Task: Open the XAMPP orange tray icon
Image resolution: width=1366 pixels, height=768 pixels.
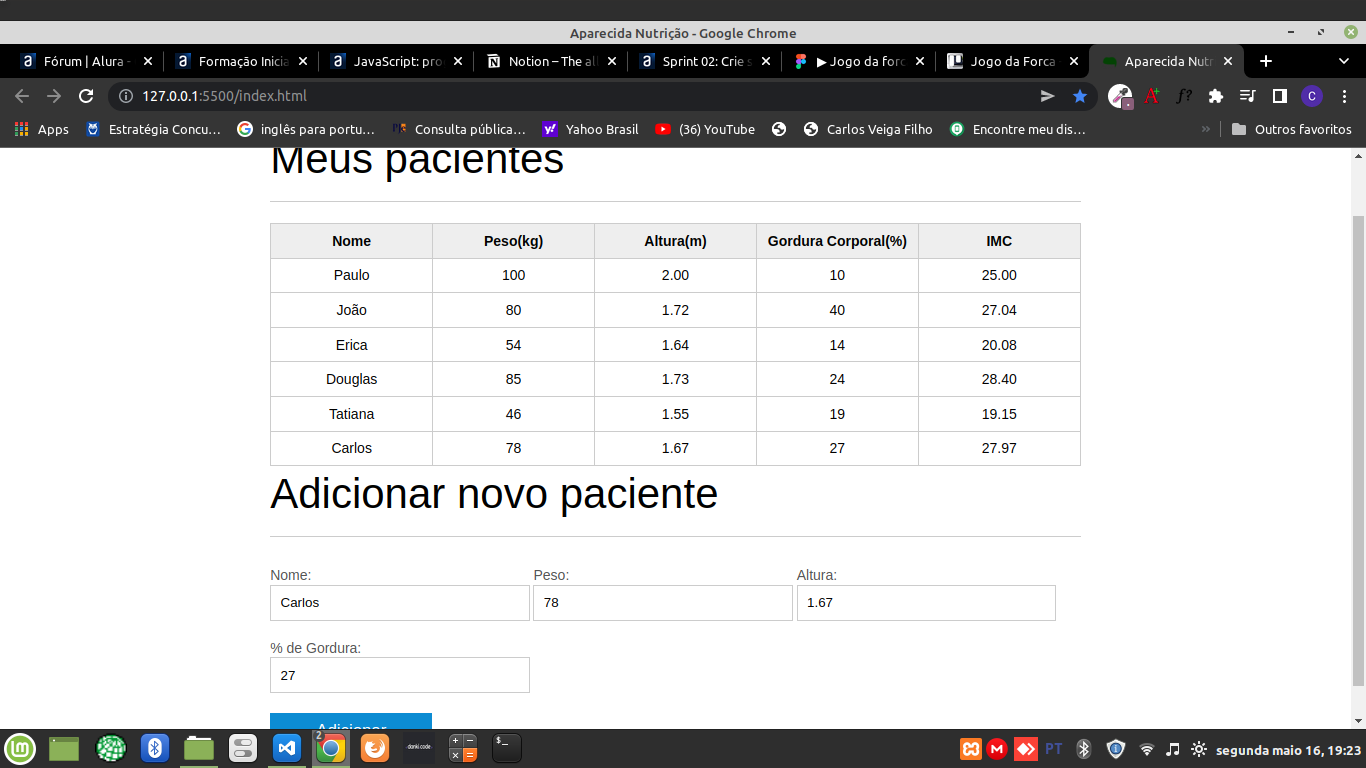Action: (971, 748)
